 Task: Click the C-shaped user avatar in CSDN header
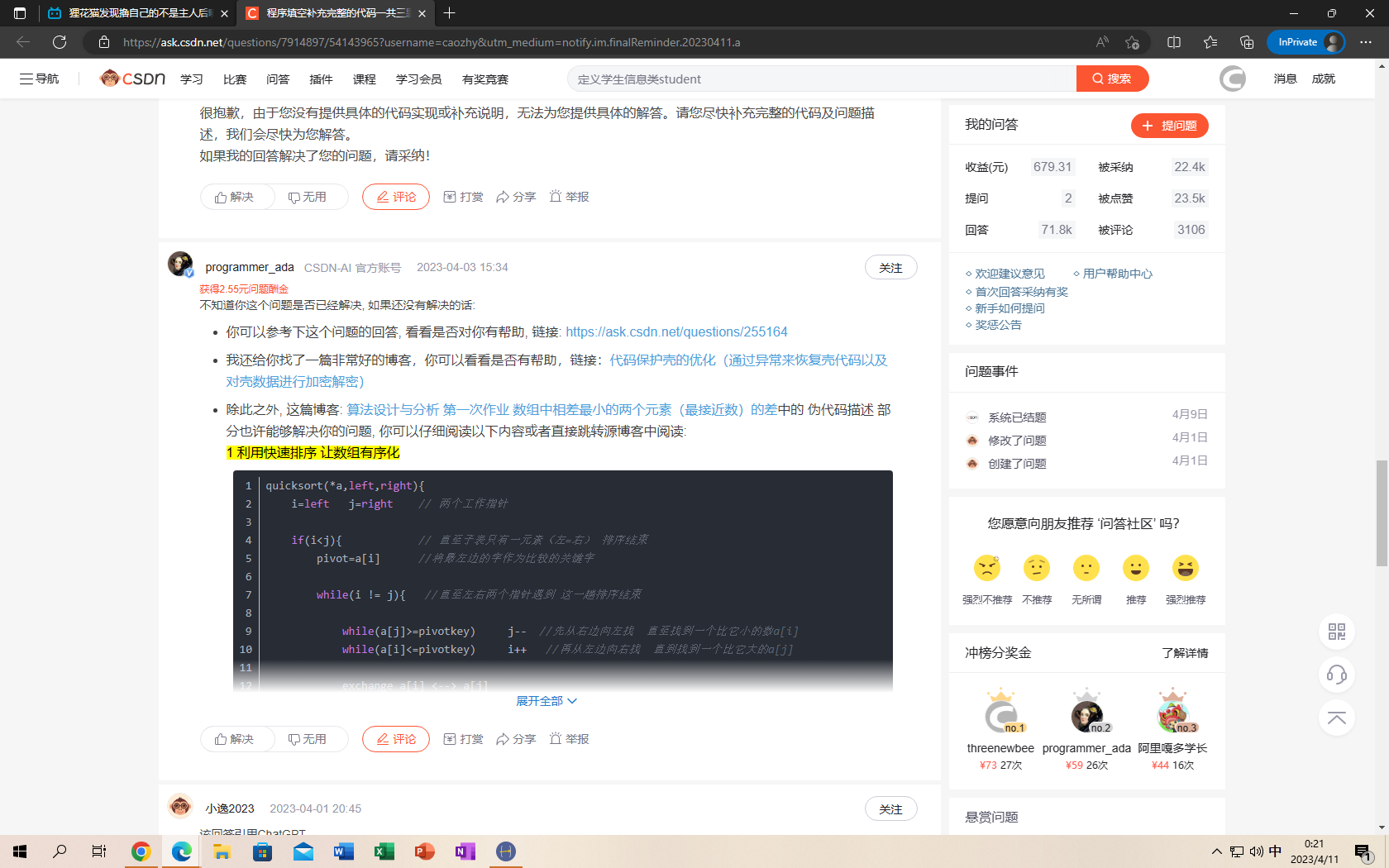(1233, 79)
